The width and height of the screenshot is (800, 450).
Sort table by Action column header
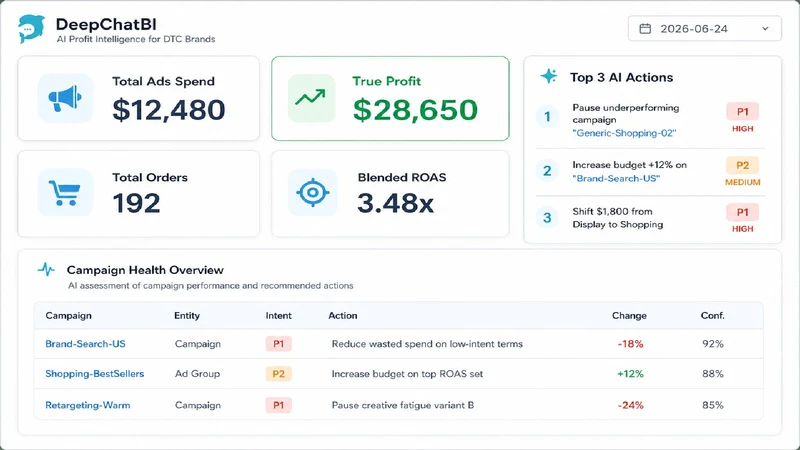pyautogui.click(x=343, y=315)
